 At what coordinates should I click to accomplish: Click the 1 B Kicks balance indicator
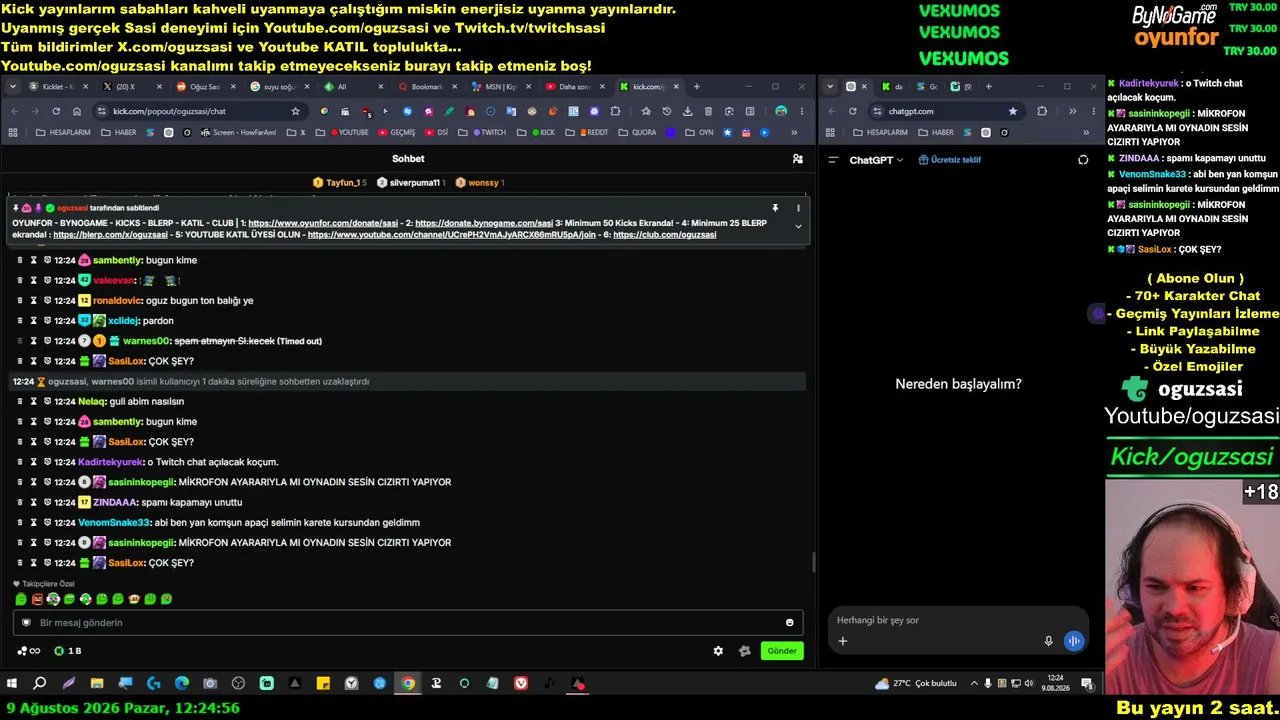(x=68, y=651)
